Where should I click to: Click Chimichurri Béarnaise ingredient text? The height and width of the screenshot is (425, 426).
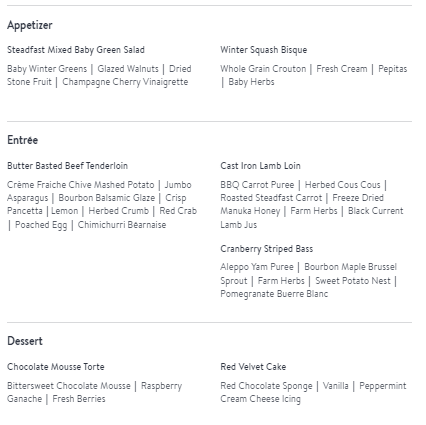click(122, 225)
